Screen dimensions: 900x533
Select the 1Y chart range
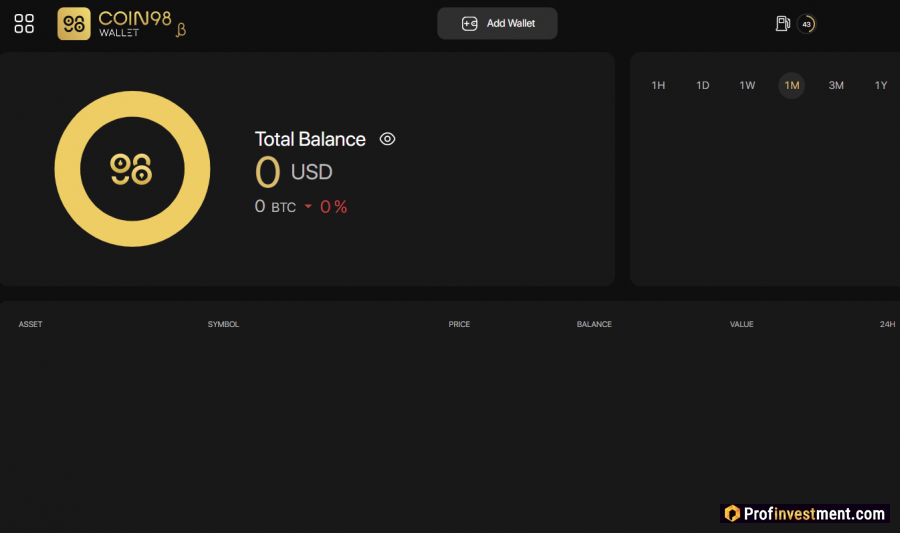click(x=880, y=85)
